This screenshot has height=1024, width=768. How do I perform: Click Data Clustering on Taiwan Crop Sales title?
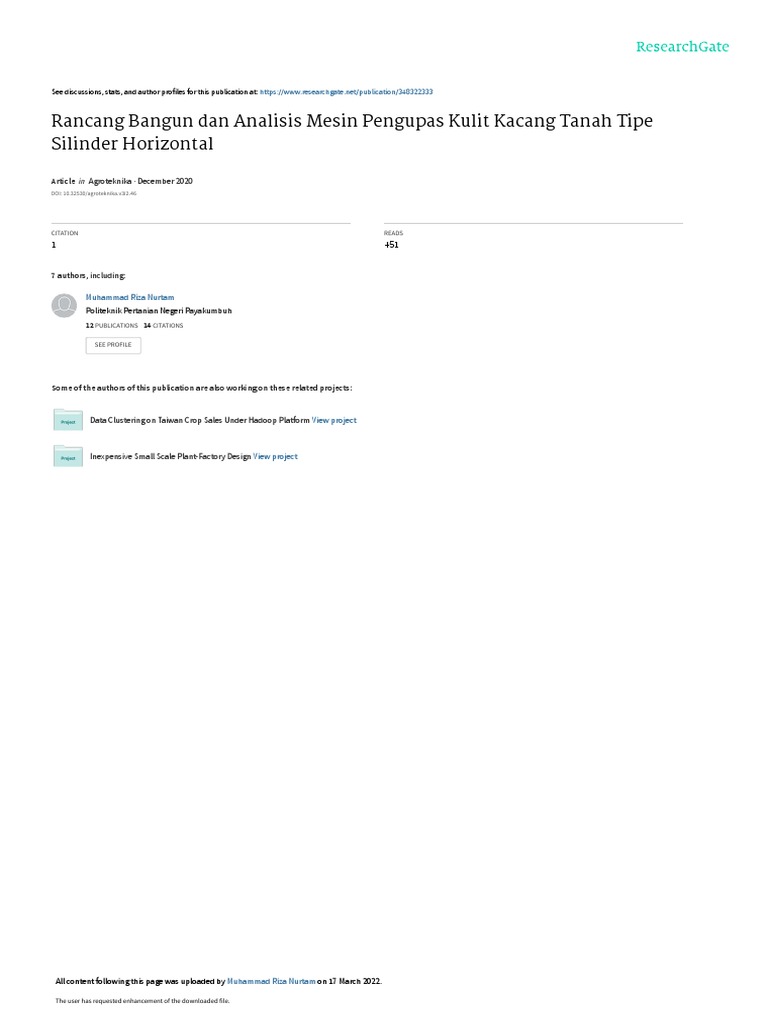point(199,420)
